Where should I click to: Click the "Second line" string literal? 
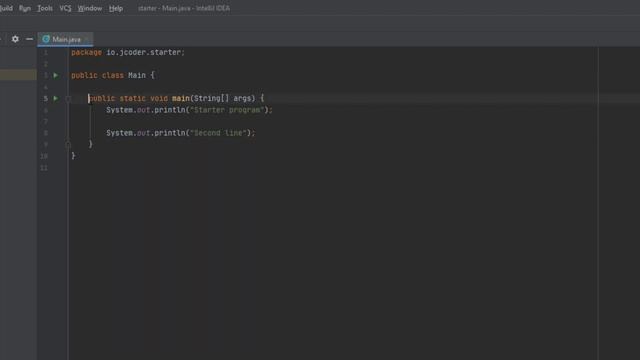218,133
